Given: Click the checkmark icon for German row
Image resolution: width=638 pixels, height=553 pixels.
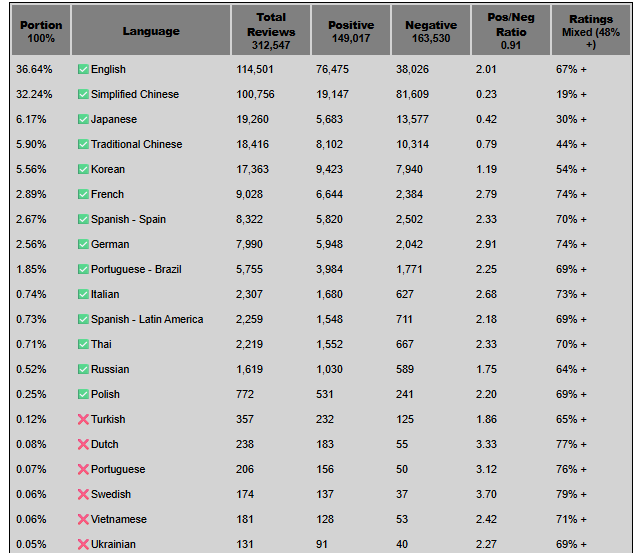Looking at the screenshot, I should click(x=83, y=244).
